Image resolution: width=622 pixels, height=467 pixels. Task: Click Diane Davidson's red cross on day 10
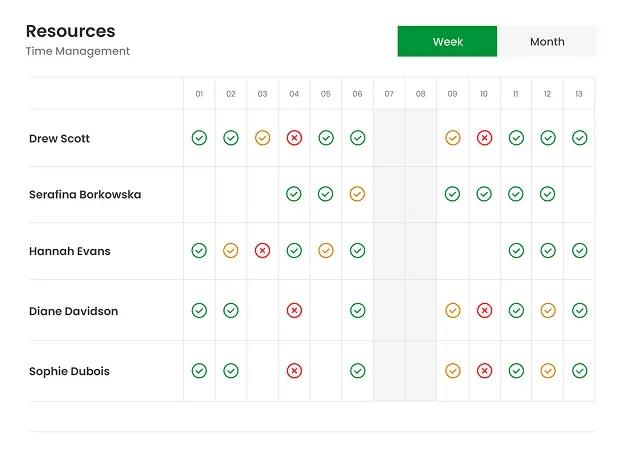pyautogui.click(x=484, y=311)
